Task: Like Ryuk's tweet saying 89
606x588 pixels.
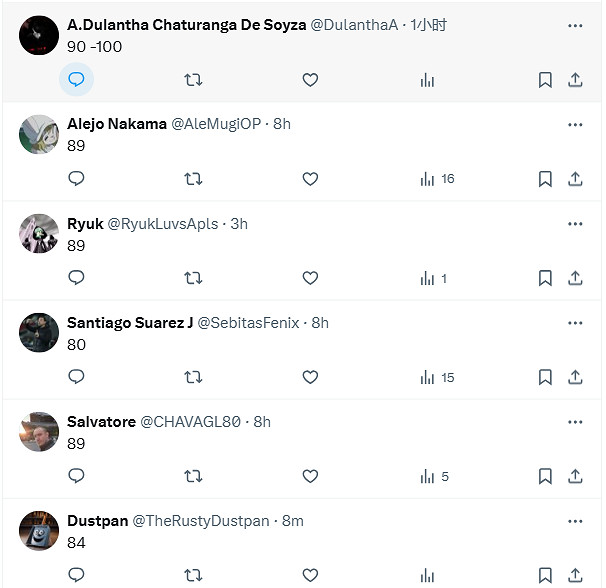Action: pos(310,278)
